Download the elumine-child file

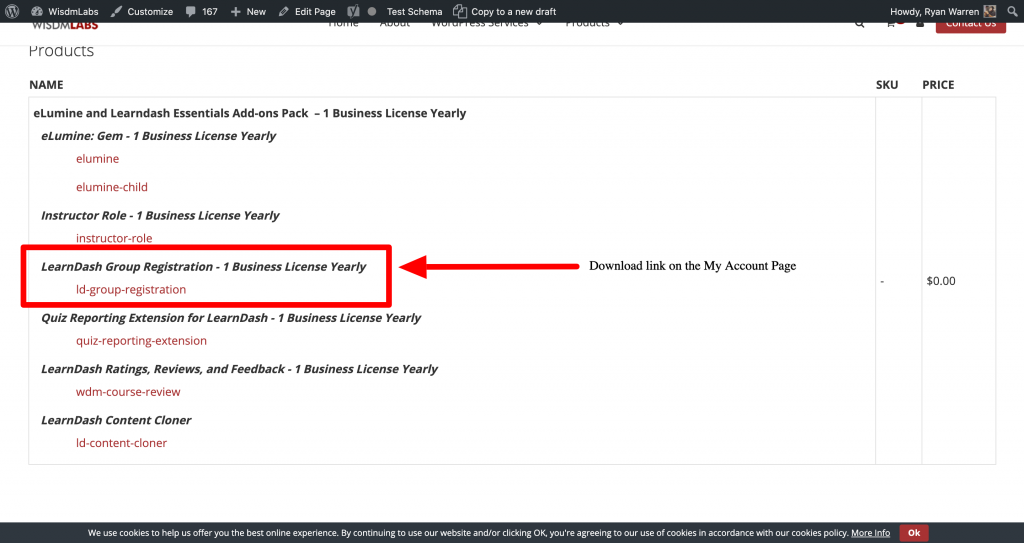coord(112,187)
